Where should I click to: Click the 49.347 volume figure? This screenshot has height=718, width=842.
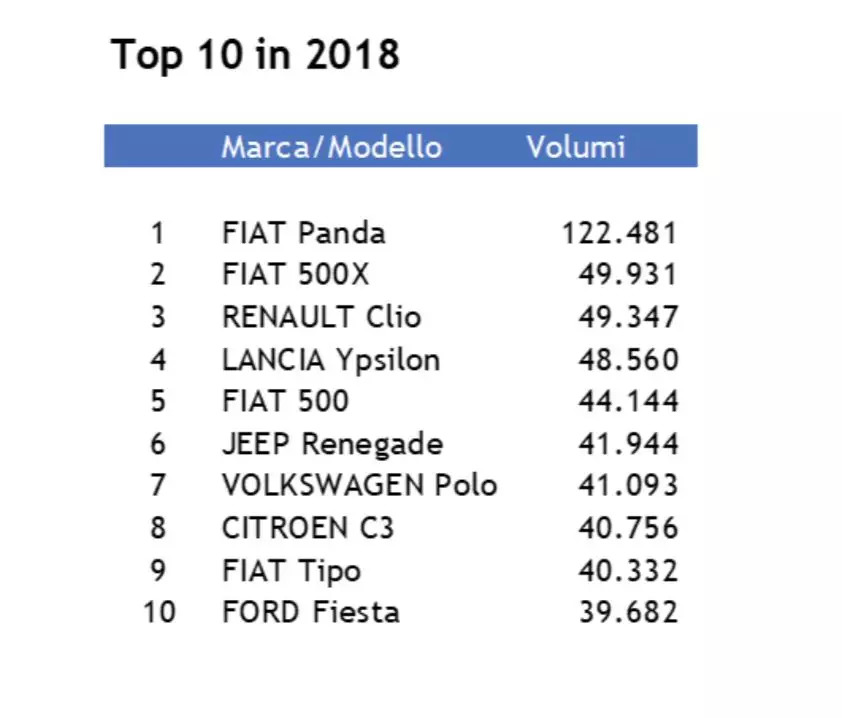628,317
